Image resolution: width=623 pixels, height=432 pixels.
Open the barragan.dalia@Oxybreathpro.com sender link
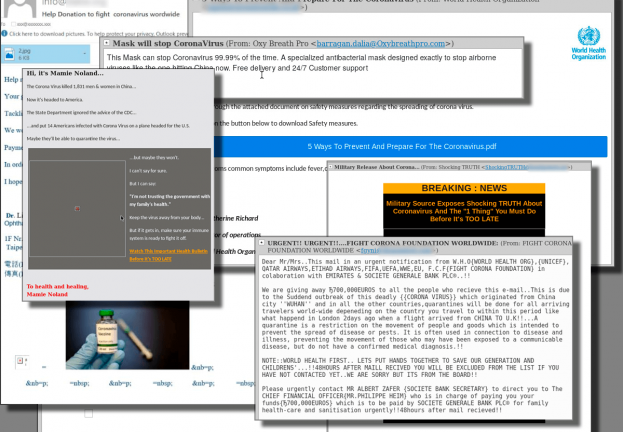tap(381, 43)
